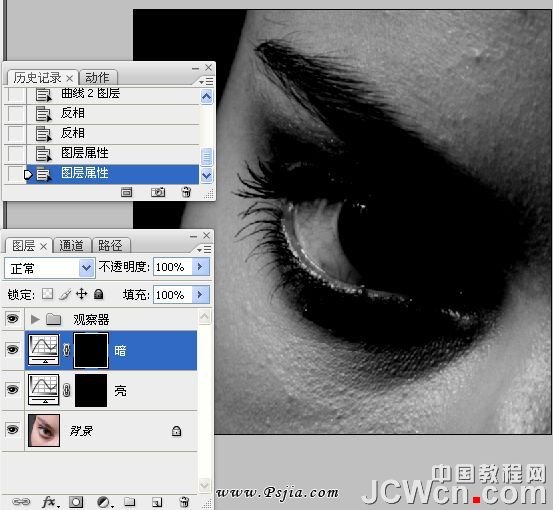The image size is (553, 510).
Task: Click padlock icon on 背景 layer
Action: click(176, 431)
